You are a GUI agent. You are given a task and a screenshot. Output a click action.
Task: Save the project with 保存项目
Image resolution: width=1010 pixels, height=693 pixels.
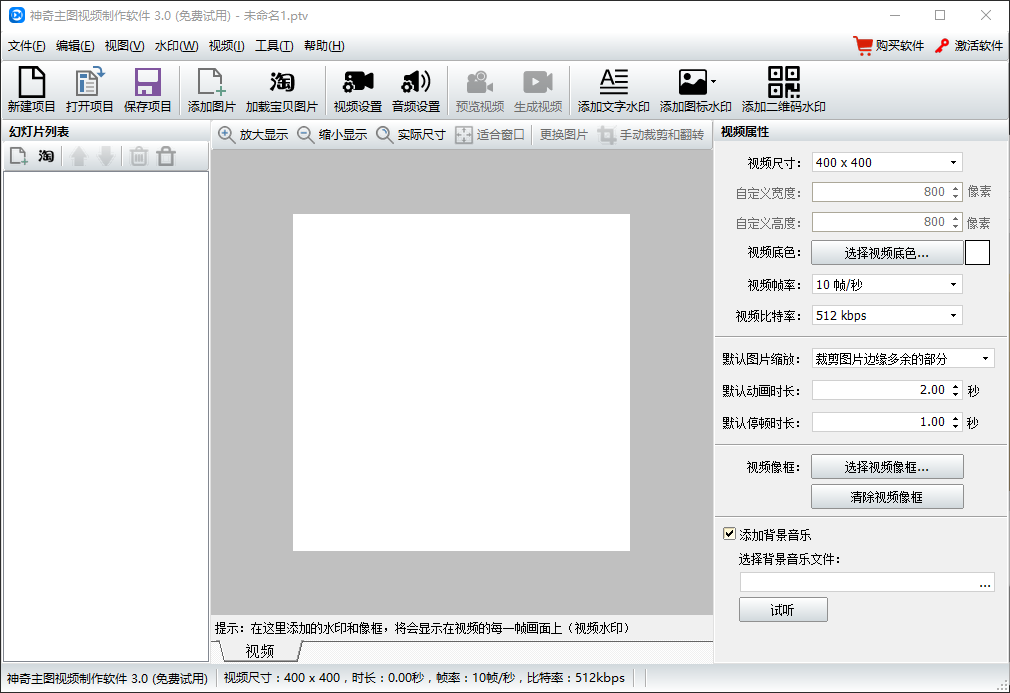point(148,90)
